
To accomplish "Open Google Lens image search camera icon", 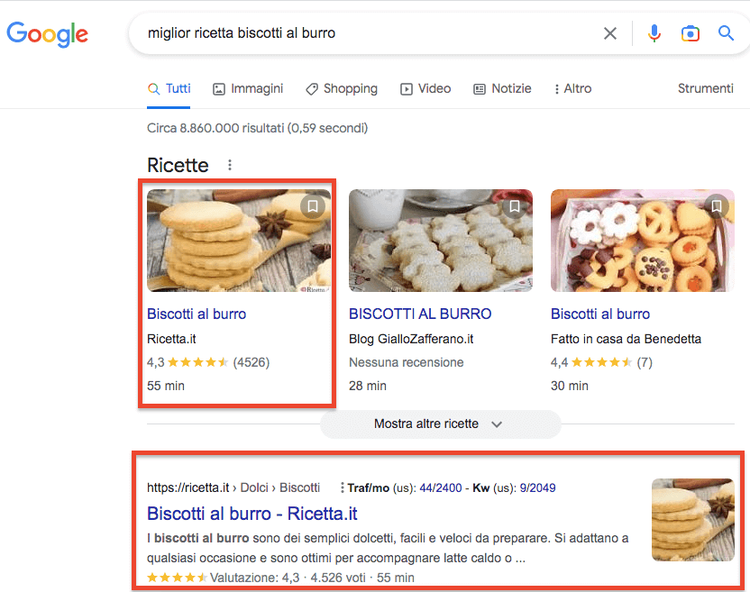I will pos(690,33).
